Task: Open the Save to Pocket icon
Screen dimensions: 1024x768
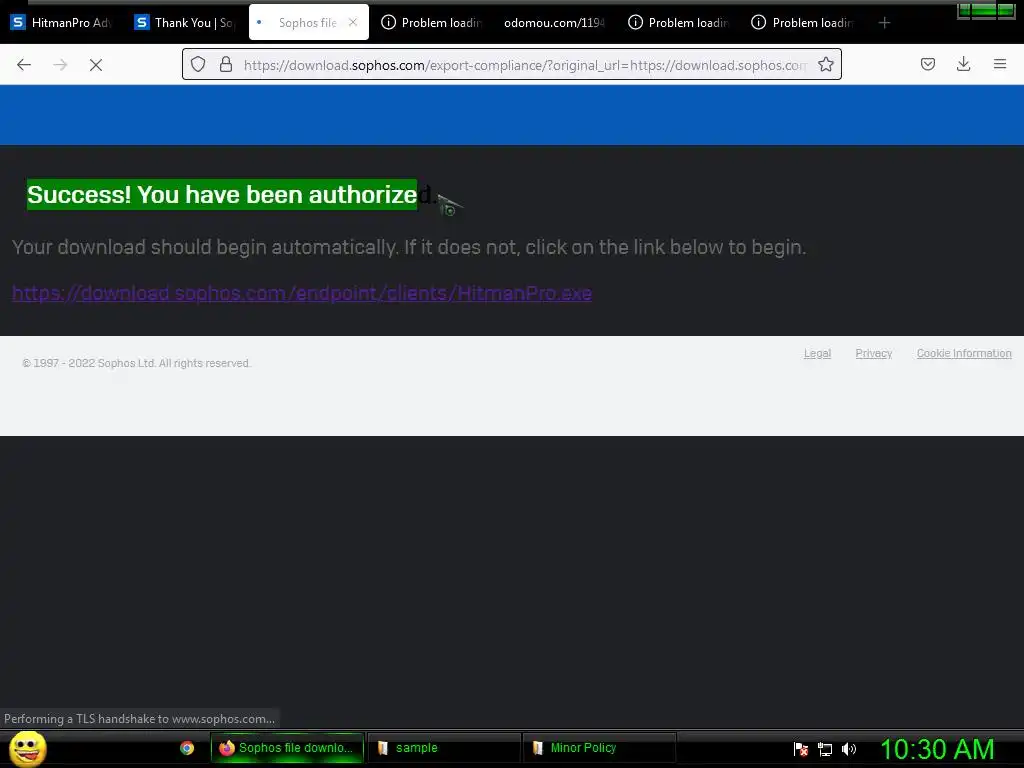Action: (927, 64)
